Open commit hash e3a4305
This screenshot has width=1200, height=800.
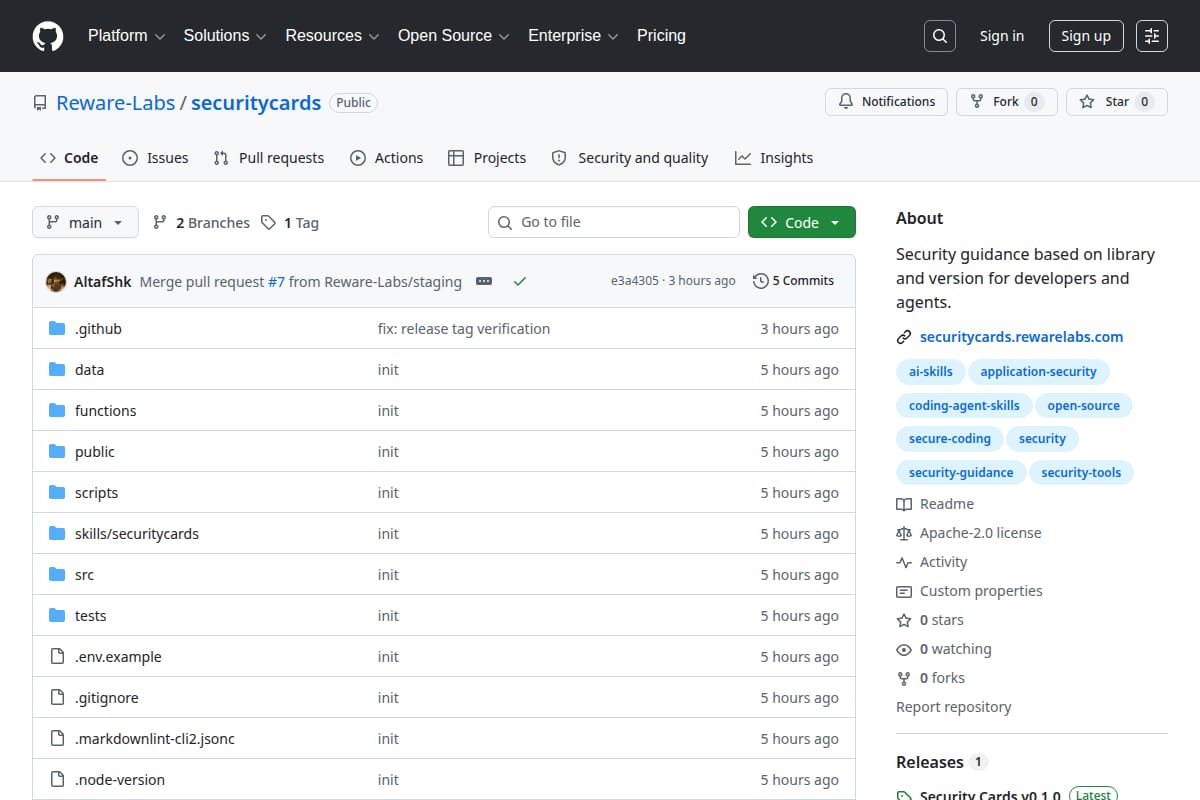635,281
